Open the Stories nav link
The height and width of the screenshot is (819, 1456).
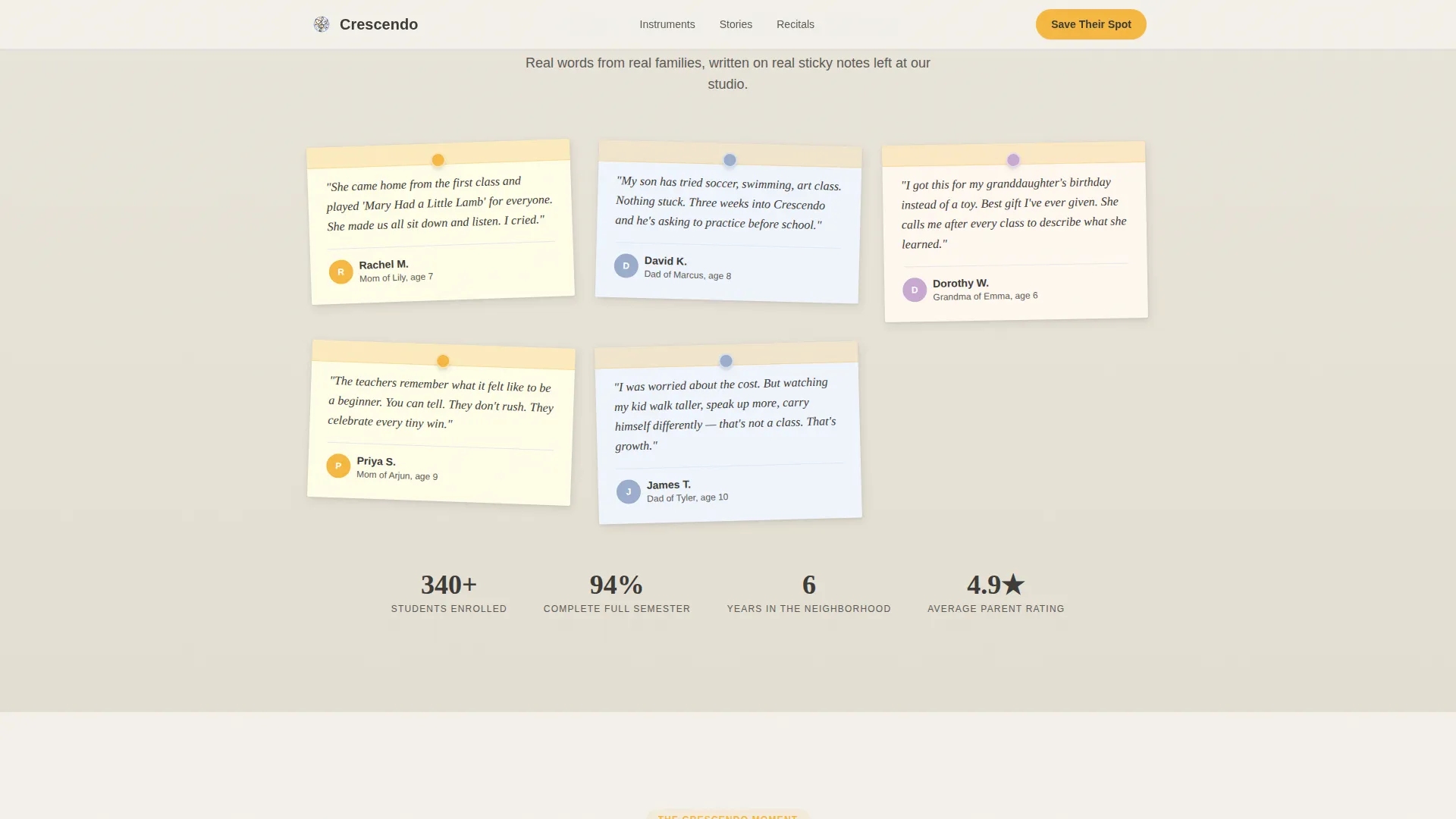736,24
